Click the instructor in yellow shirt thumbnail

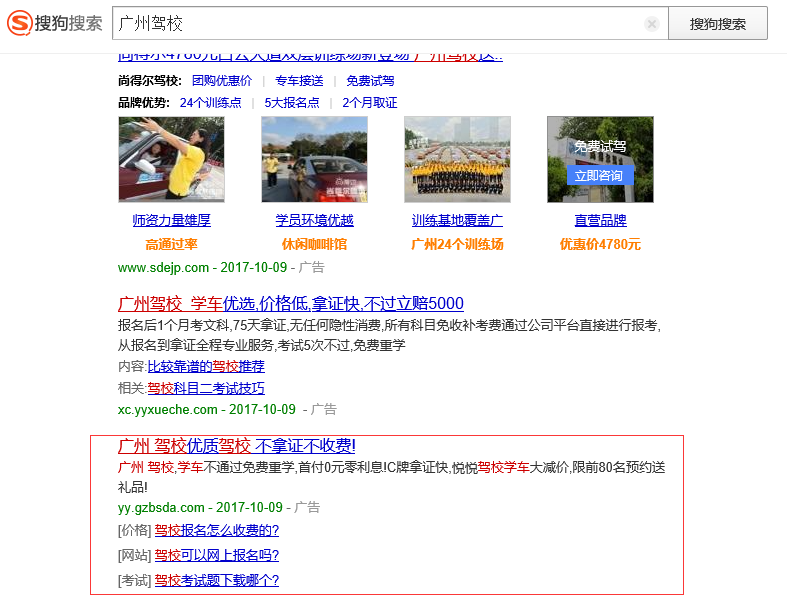[x=171, y=160]
